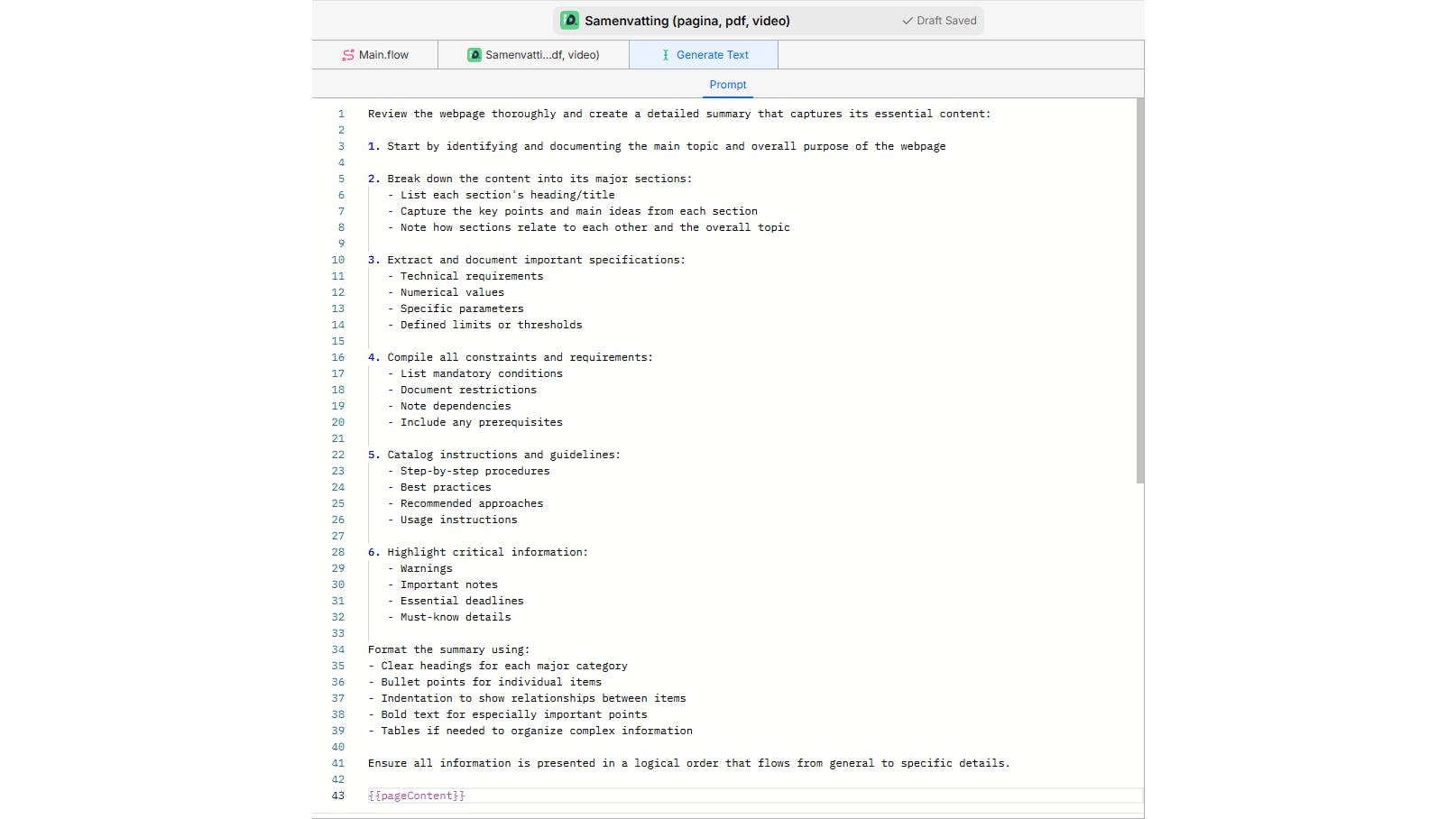This screenshot has width=1456, height=819.
Task: Switch to the Main.flow tab
Action: pyautogui.click(x=375, y=55)
